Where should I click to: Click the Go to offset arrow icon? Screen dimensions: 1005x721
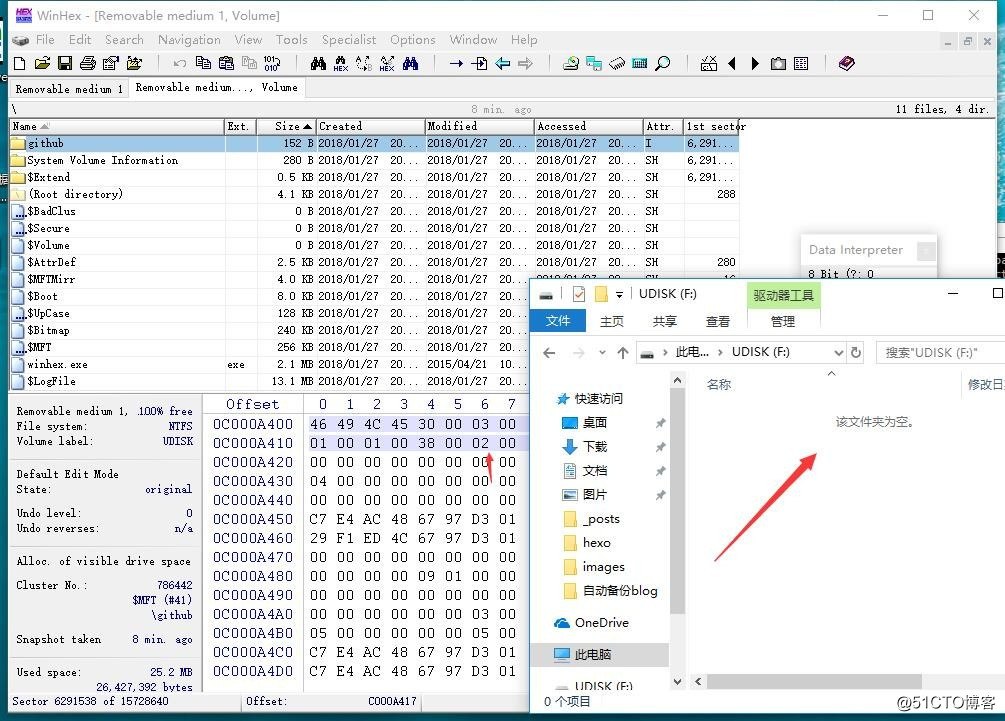click(456, 63)
